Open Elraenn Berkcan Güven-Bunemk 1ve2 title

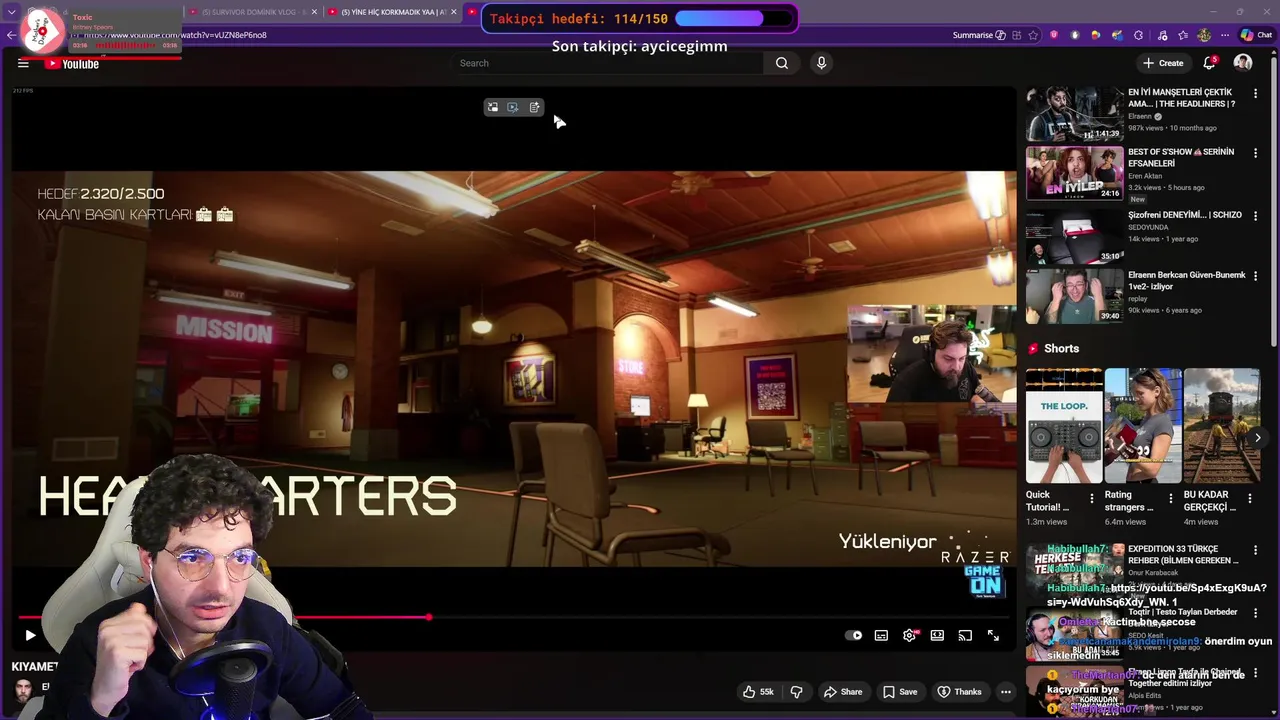pyautogui.click(x=1187, y=281)
